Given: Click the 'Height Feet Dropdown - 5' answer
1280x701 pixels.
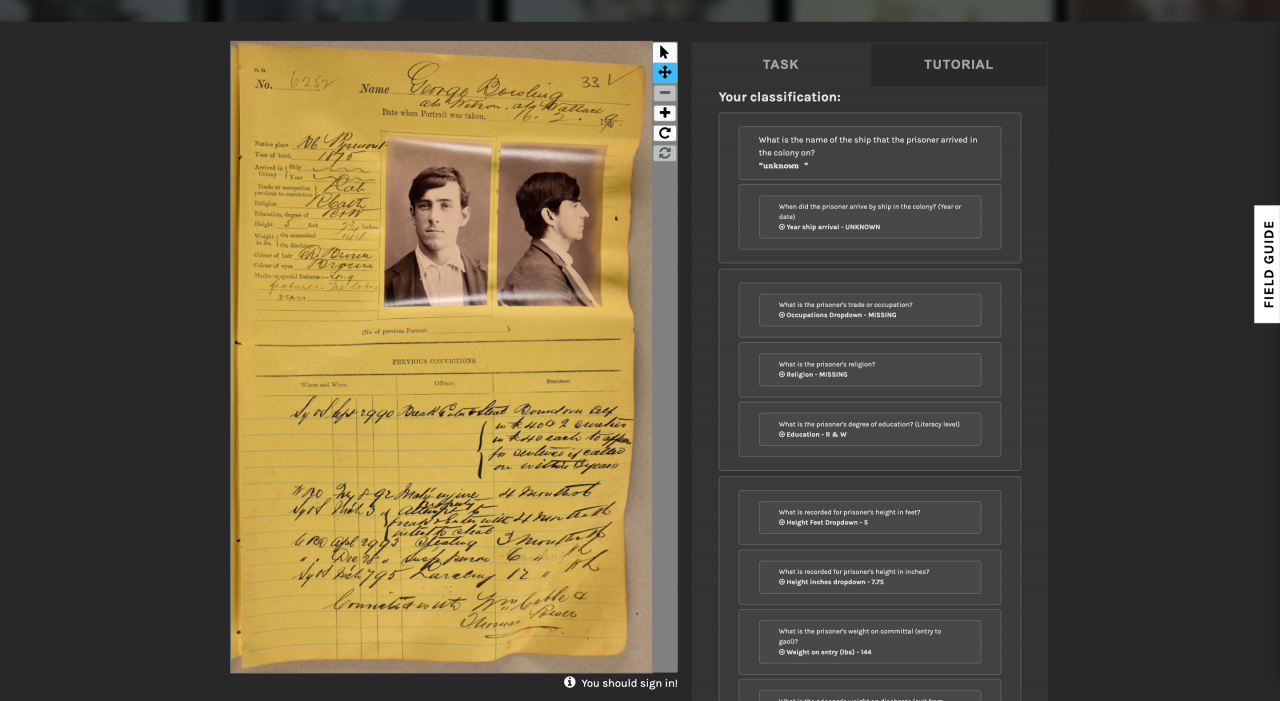Looking at the screenshot, I should 824,523.
